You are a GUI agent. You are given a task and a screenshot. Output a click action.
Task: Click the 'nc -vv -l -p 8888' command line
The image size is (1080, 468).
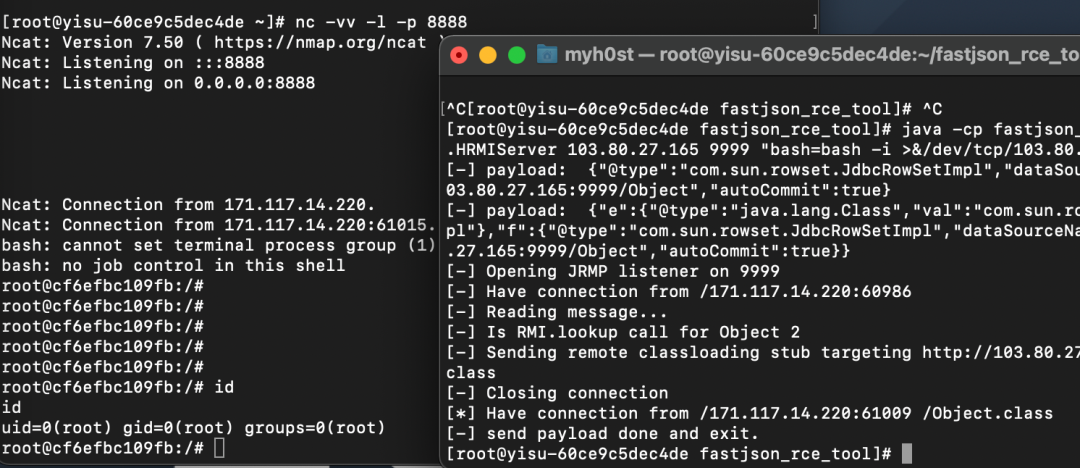coord(234,22)
